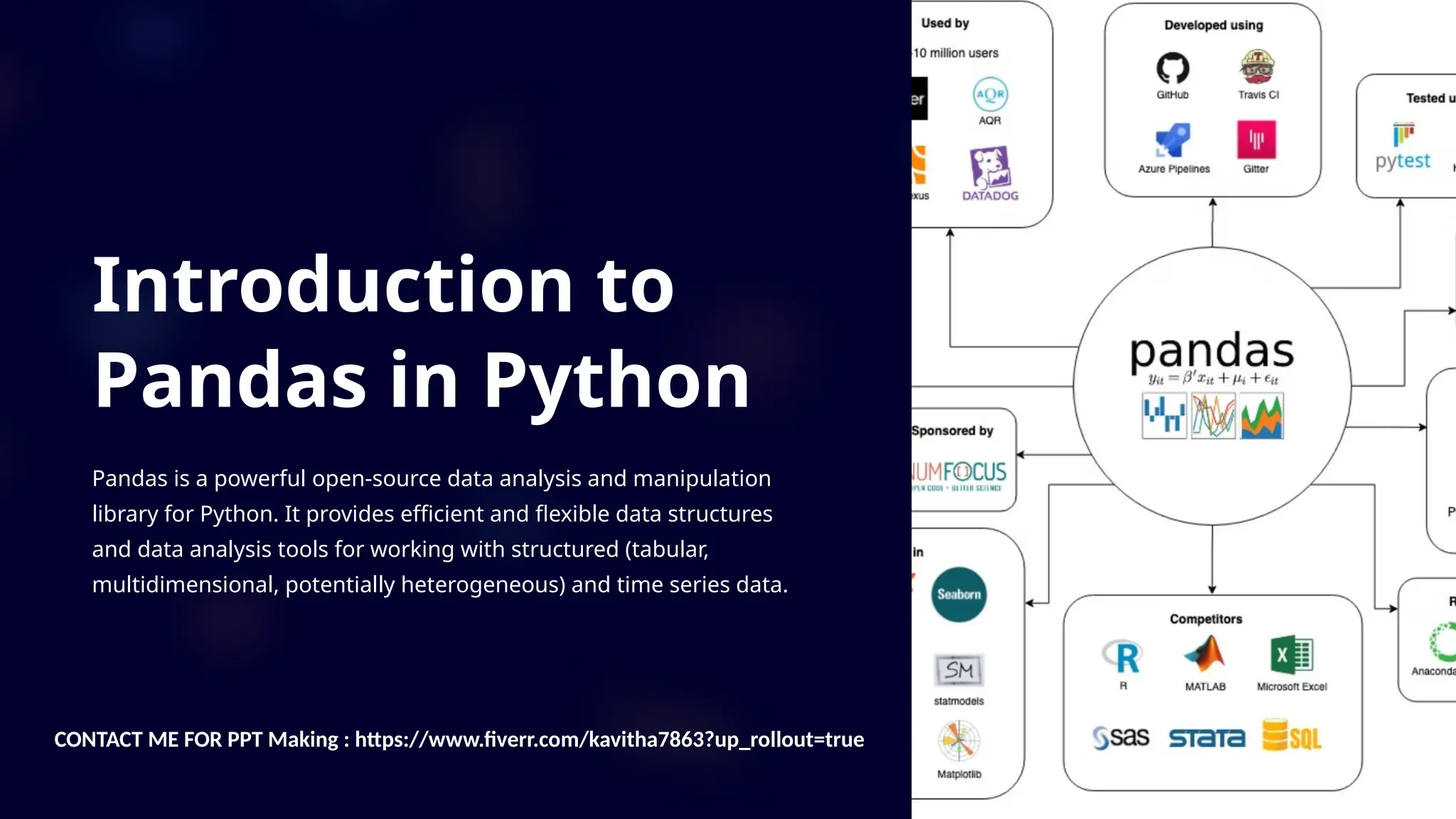The width and height of the screenshot is (1456, 819).
Task: Select the AQR circular logo
Action: click(x=990, y=95)
